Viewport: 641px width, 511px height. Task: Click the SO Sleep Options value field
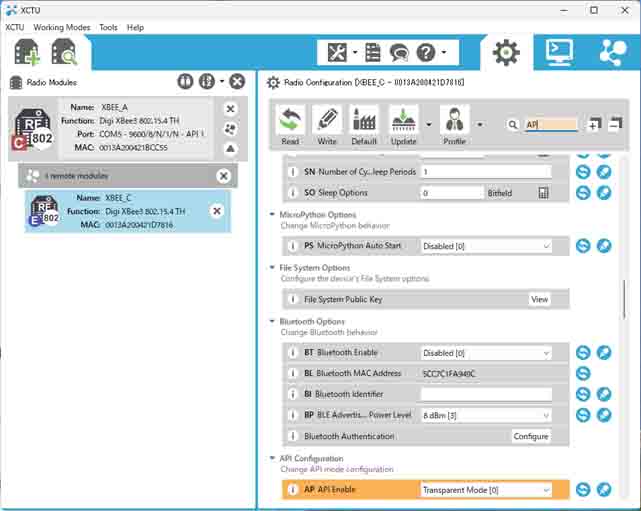tap(452, 193)
